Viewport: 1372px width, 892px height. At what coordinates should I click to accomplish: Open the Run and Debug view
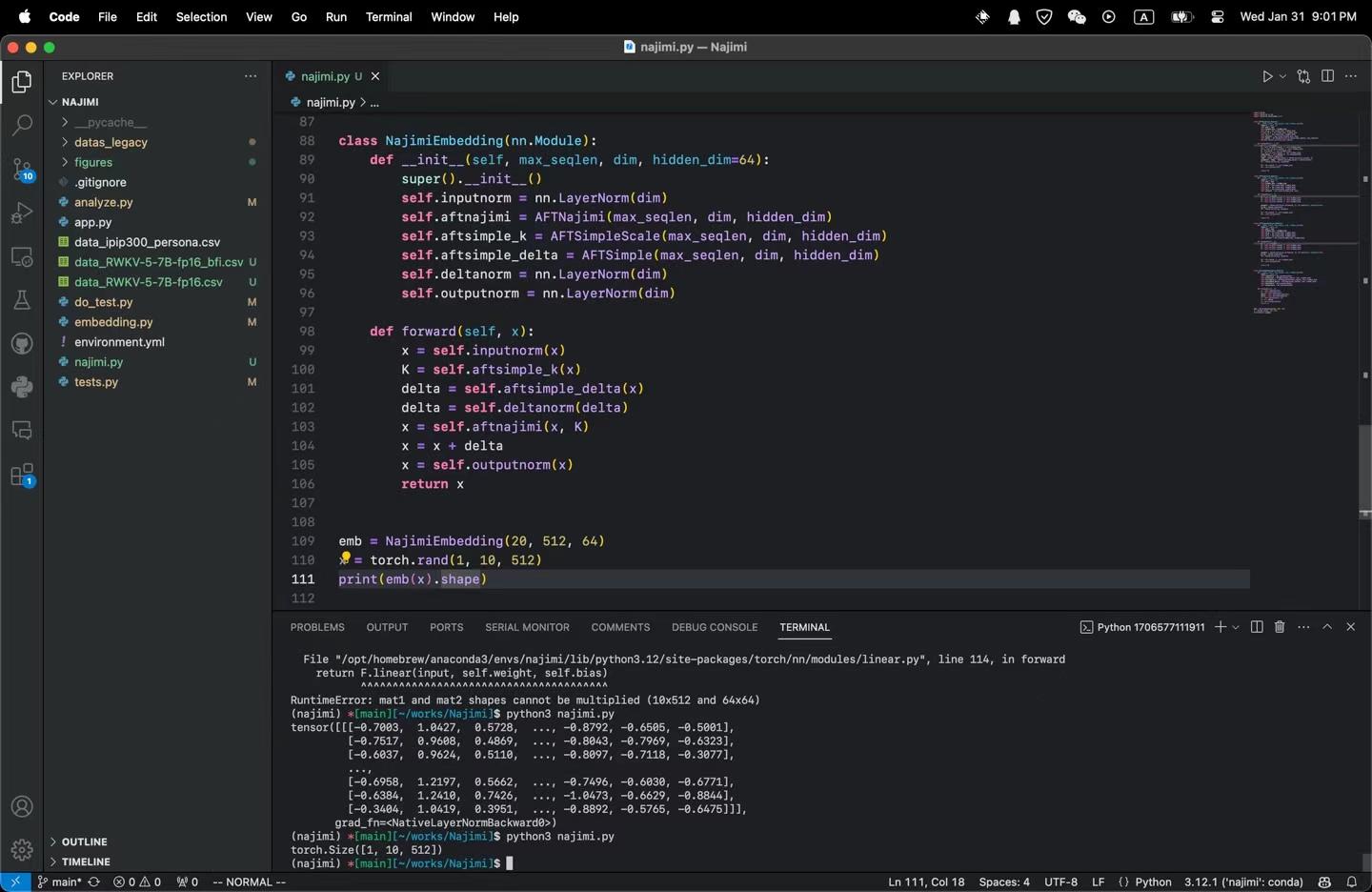pyautogui.click(x=22, y=213)
